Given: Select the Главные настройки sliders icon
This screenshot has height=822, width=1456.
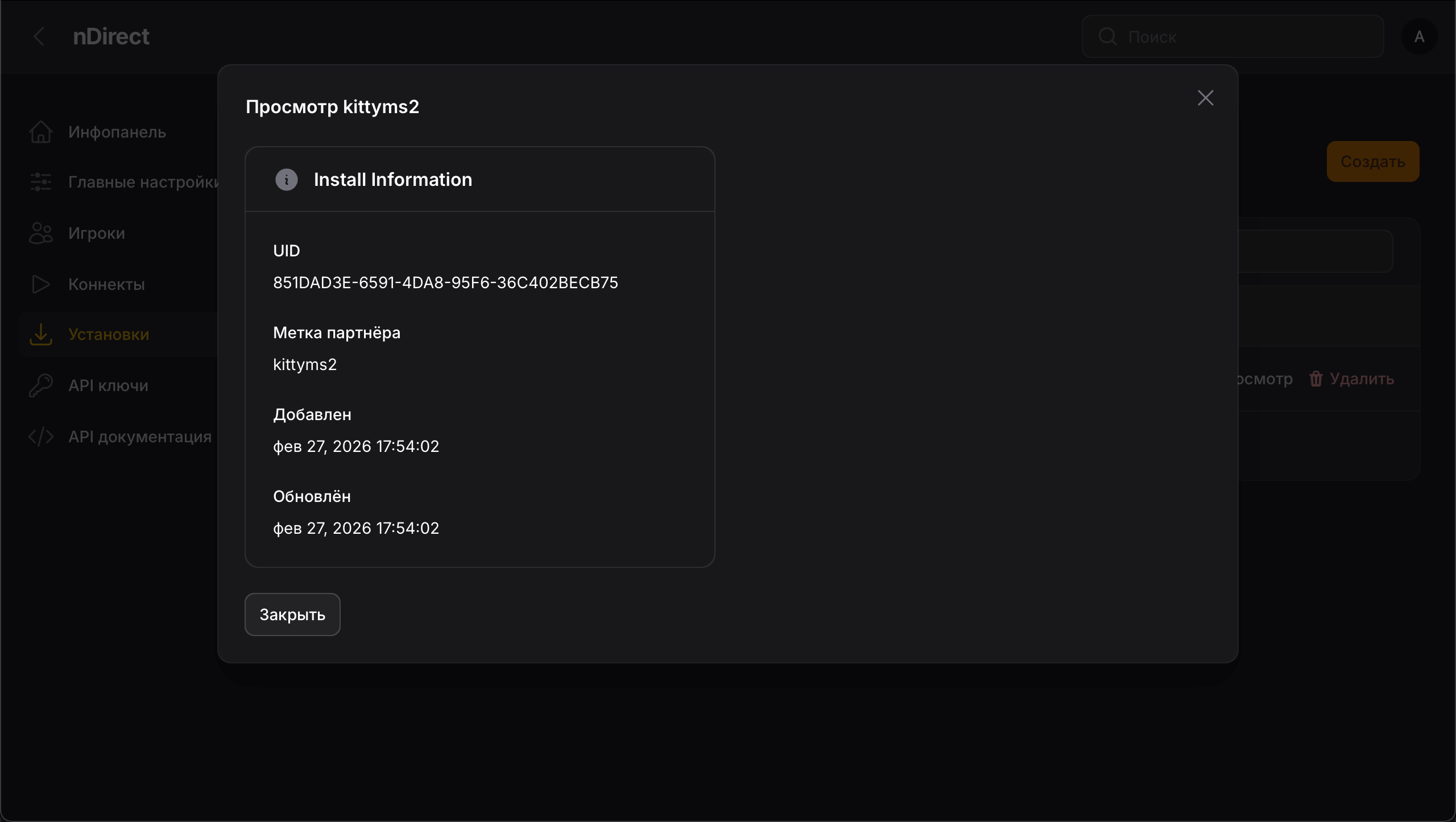Looking at the screenshot, I should pyautogui.click(x=40, y=182).
